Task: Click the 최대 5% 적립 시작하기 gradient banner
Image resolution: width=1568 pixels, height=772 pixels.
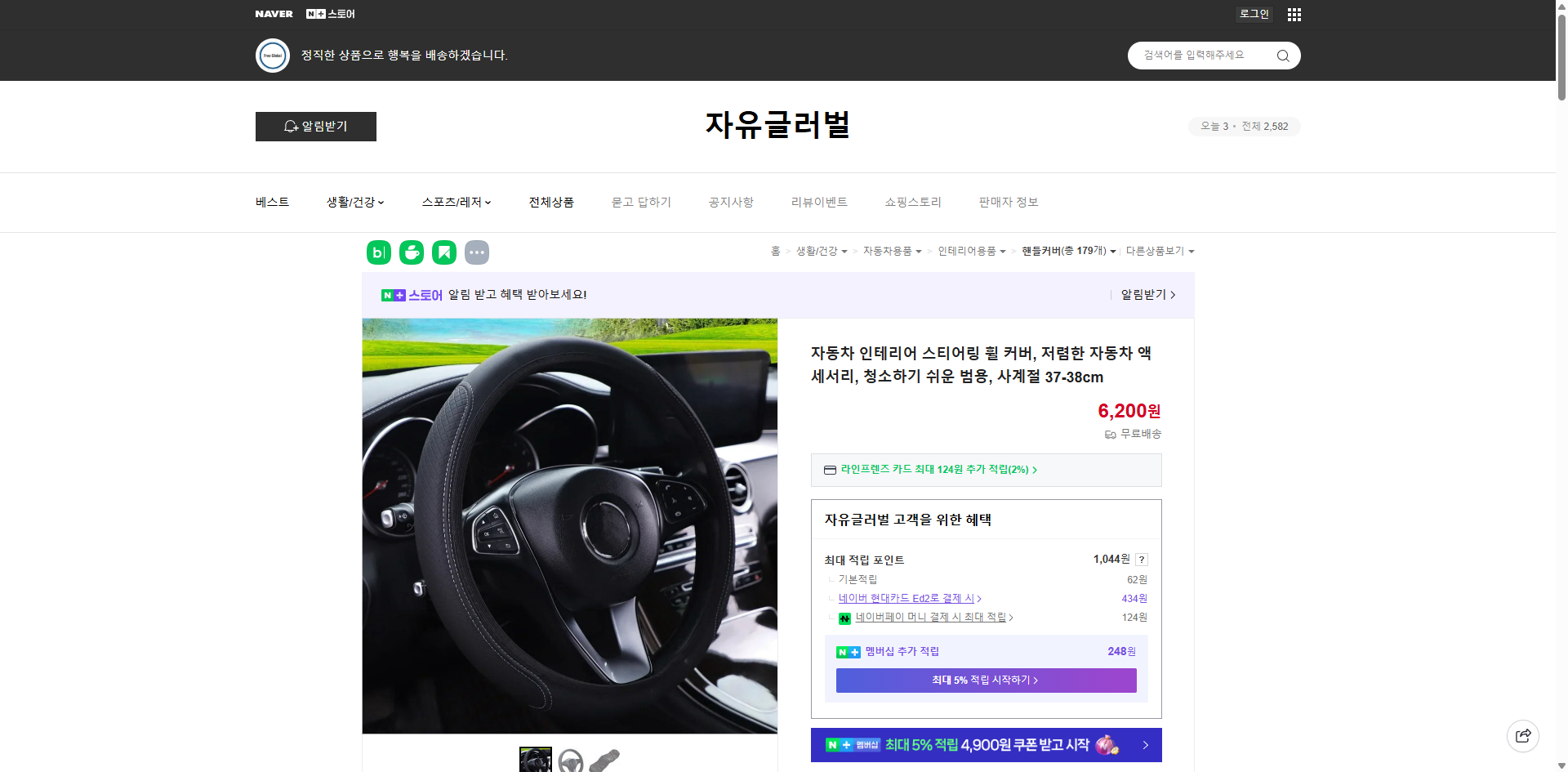Action: click(986, 680)
